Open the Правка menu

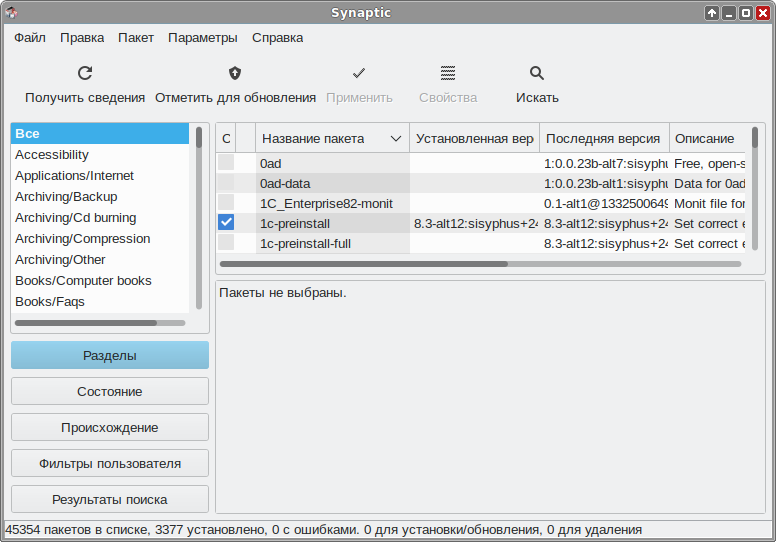82,38
